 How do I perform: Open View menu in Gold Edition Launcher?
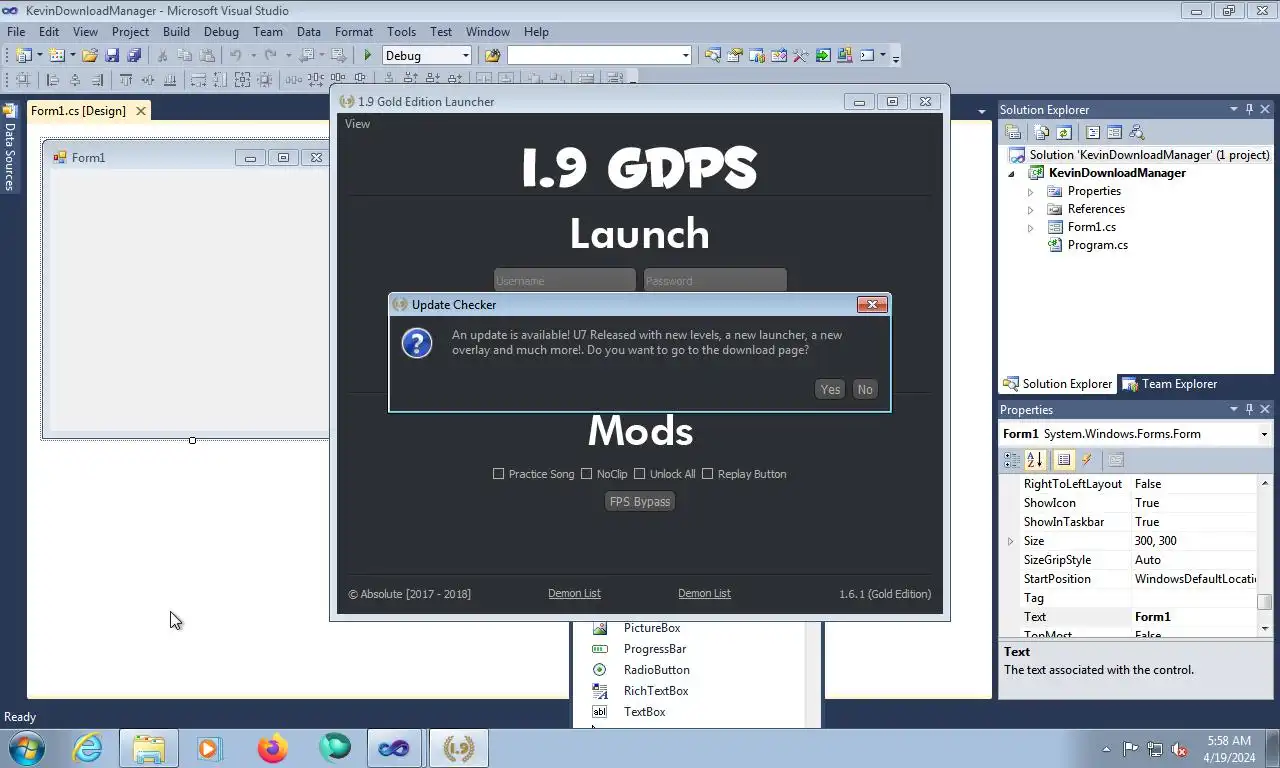(x=357, y=124)
